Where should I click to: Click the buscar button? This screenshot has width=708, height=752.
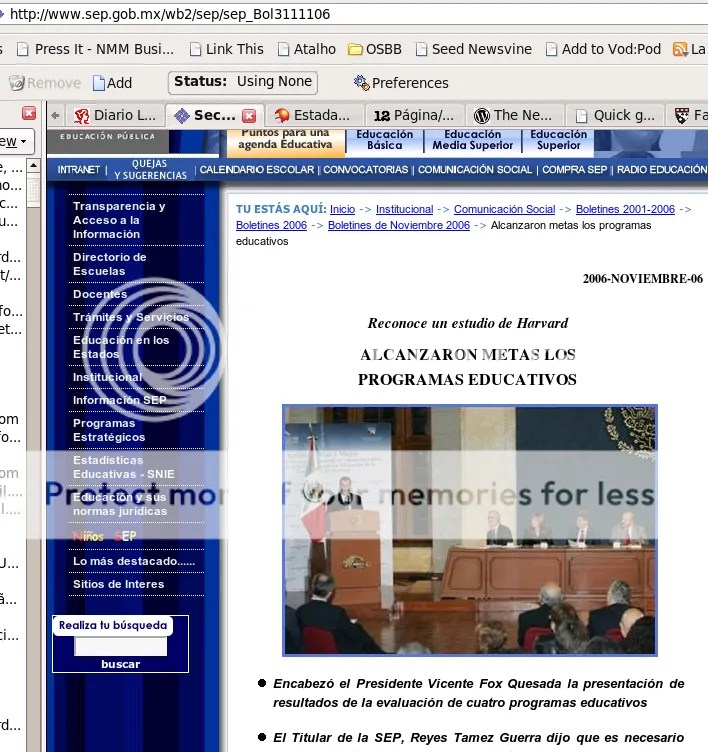point(120,664)
